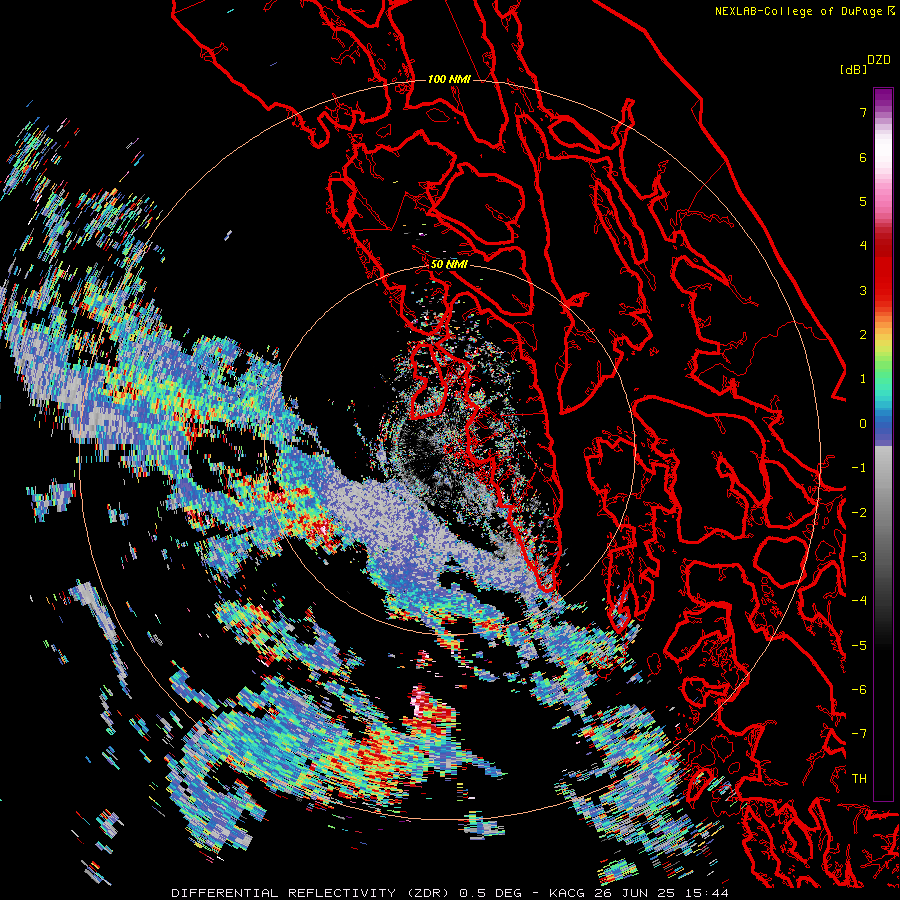This screenshot has height=900, width=900.
Task: Click the (ZDR) abbreviation in caption
Action: pyautogui.click(x=428, y=893)
